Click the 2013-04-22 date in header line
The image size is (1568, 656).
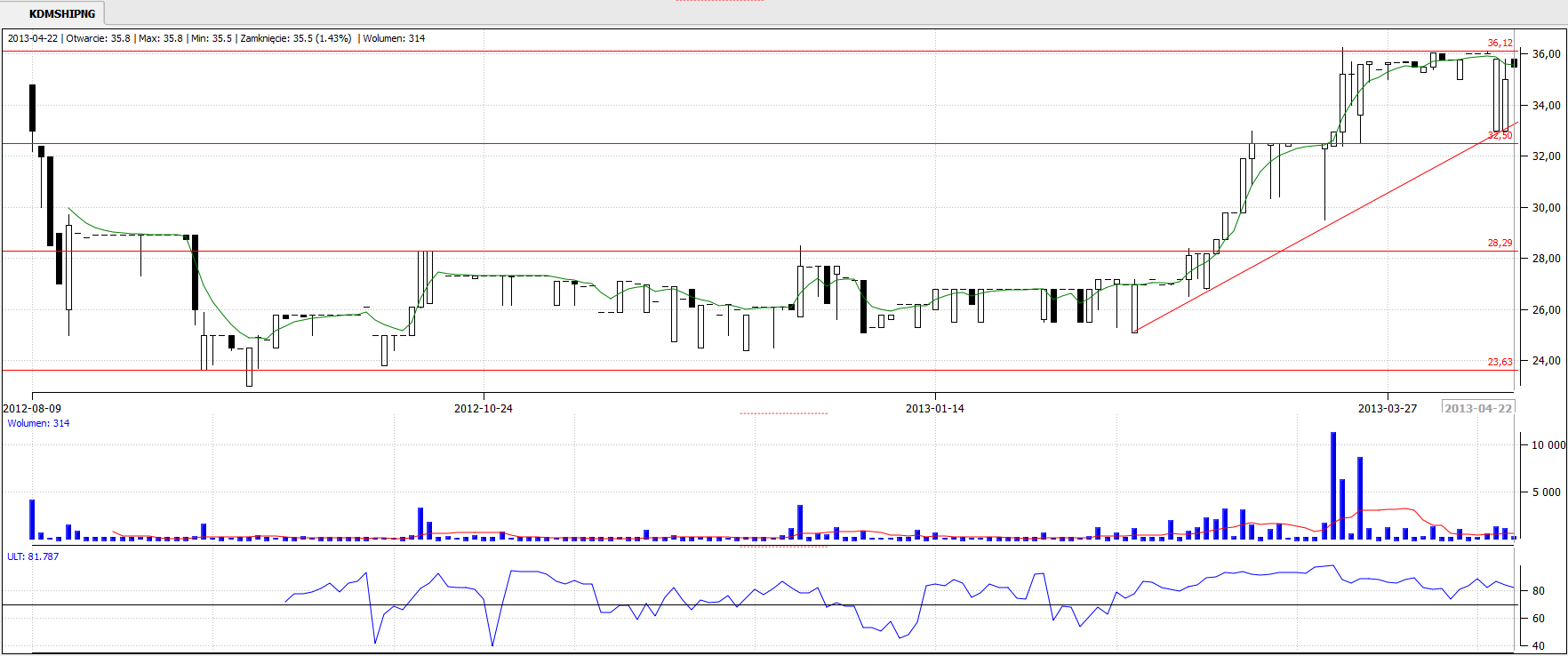pyautogui.click(x=33, y=38)
